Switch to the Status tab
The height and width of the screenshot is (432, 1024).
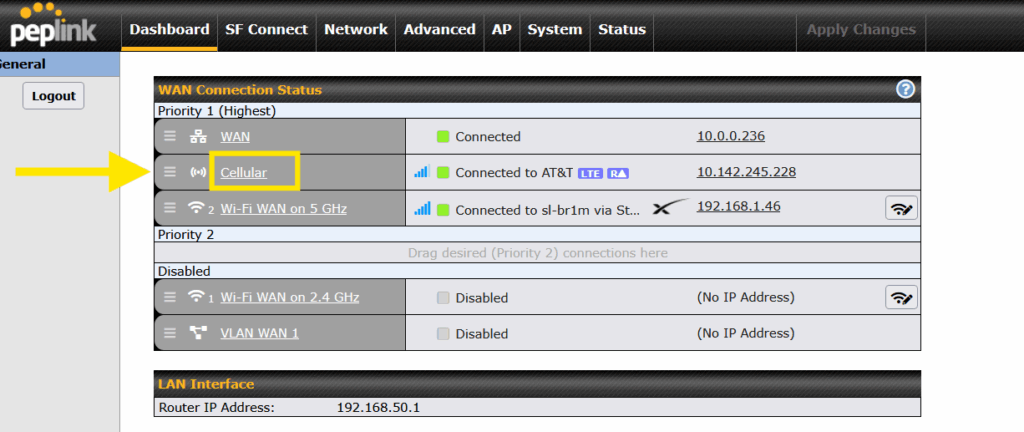pyautogui.click(x=621, y=30)
